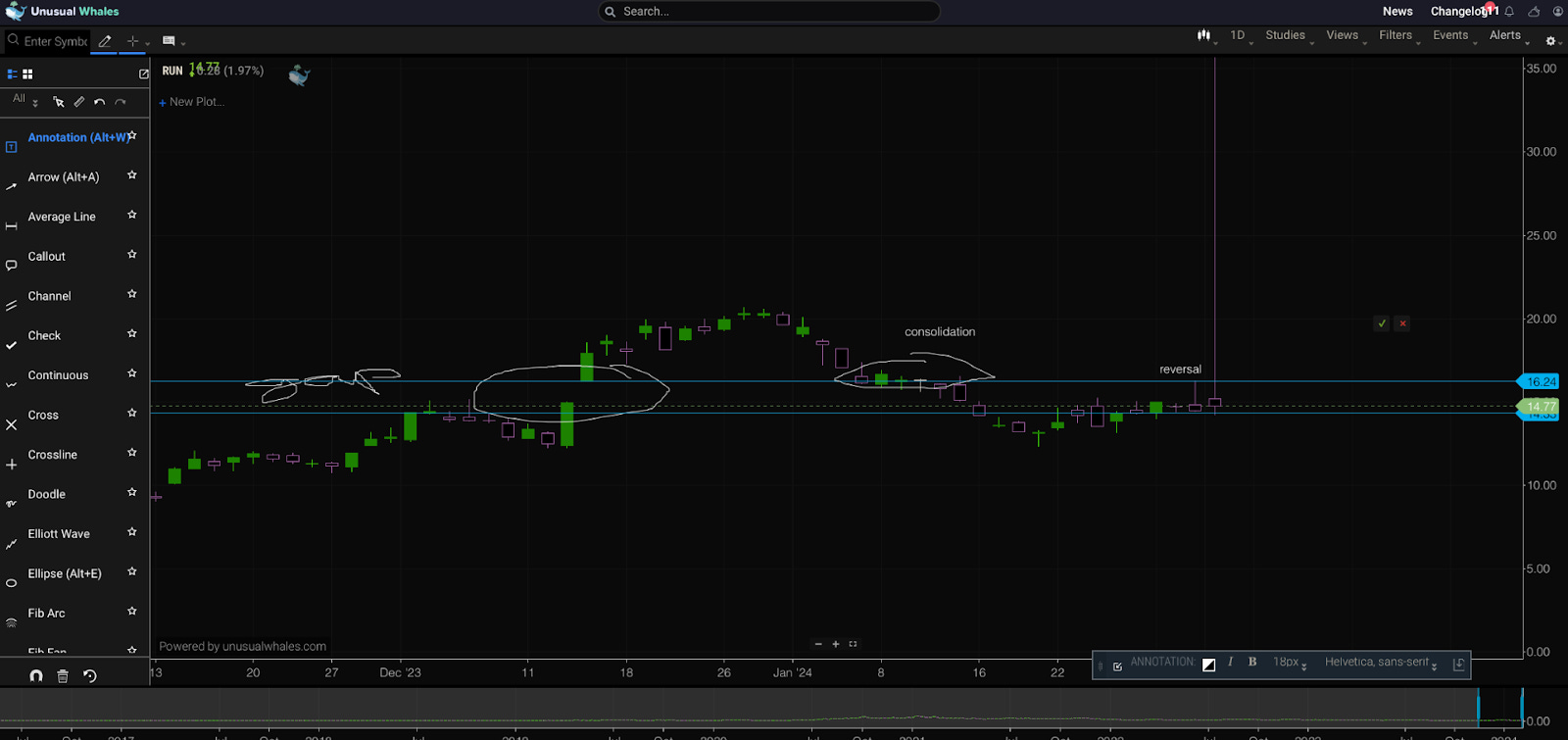Click the Unusual Whales logo
This screenshot has height=740, width=1568.
pos(62,12)
